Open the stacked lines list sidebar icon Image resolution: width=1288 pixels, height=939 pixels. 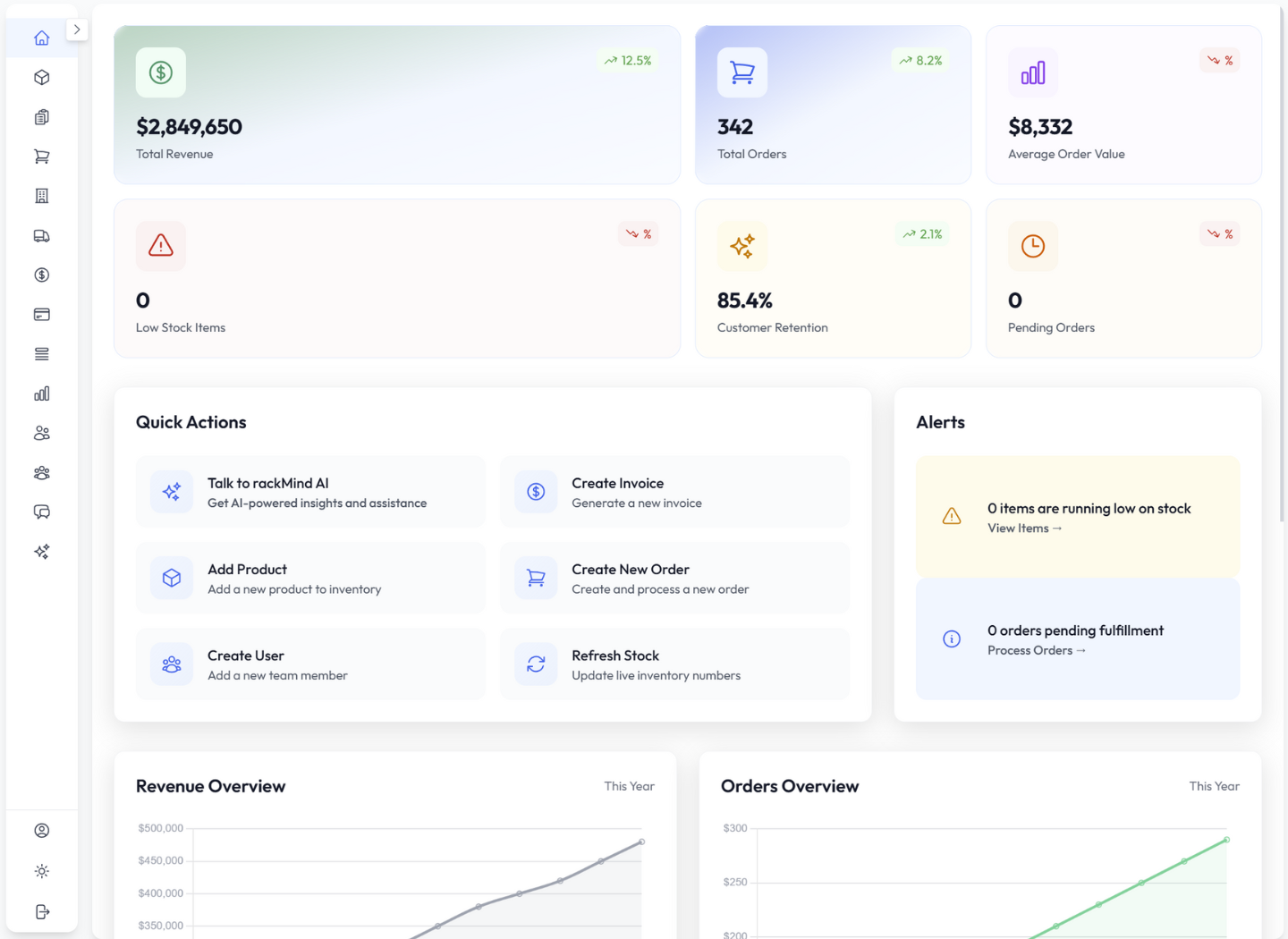pos(41,354)
